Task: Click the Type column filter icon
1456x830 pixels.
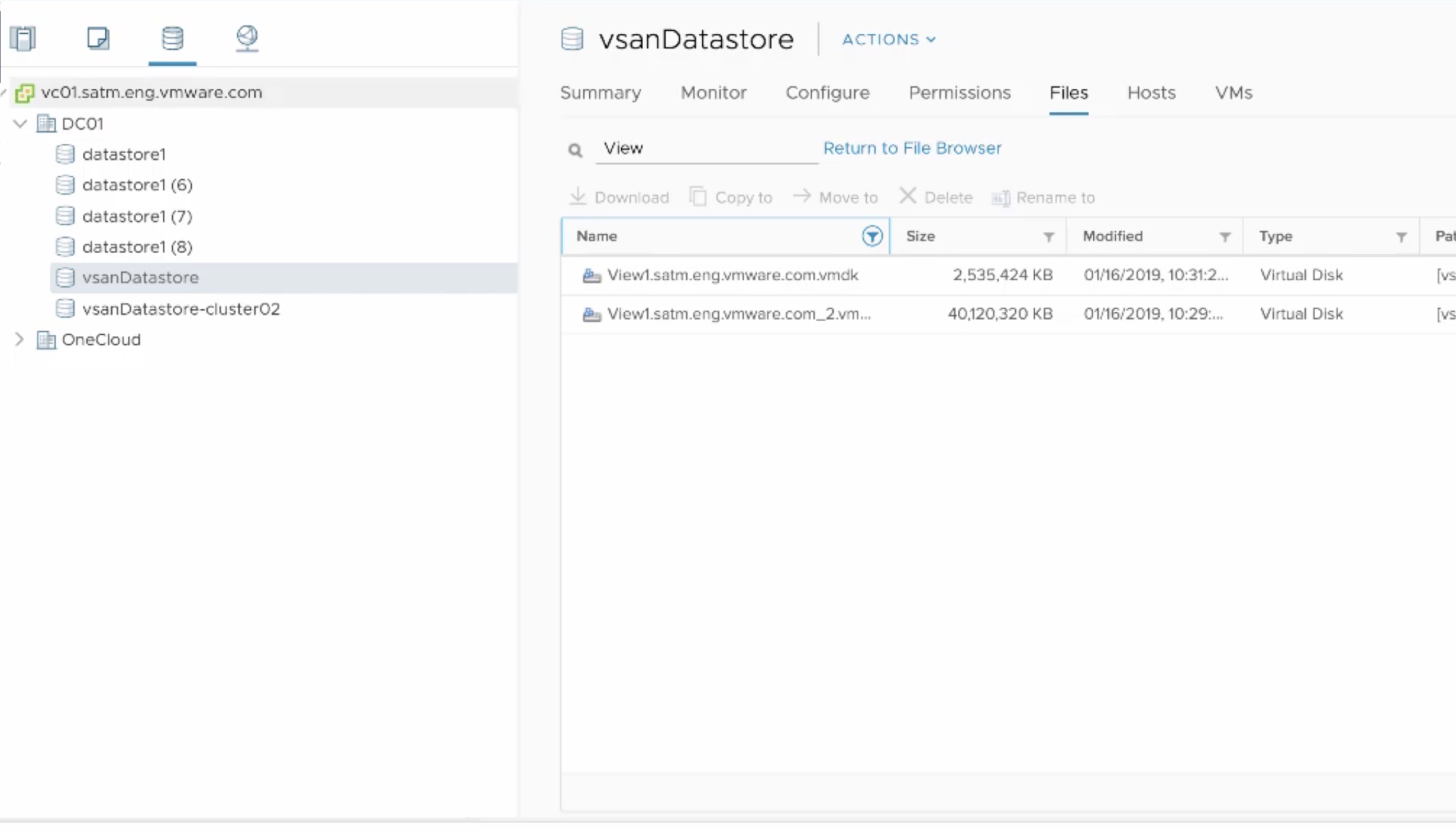Action: [x=1401, y=237]
